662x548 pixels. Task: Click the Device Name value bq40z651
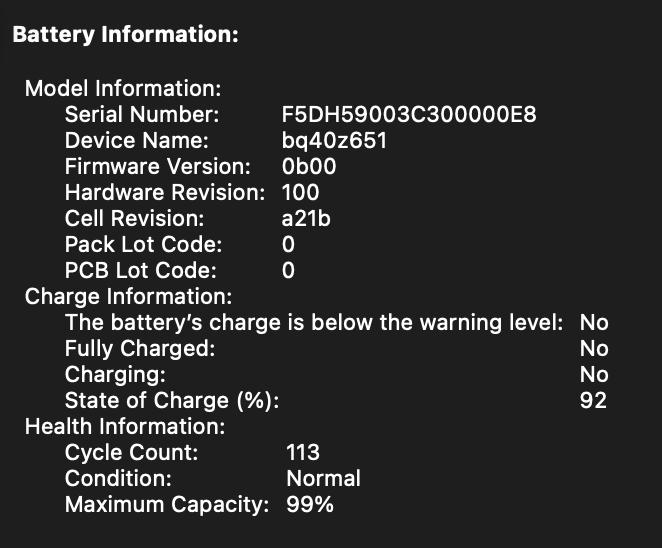[x=334, y=140]
